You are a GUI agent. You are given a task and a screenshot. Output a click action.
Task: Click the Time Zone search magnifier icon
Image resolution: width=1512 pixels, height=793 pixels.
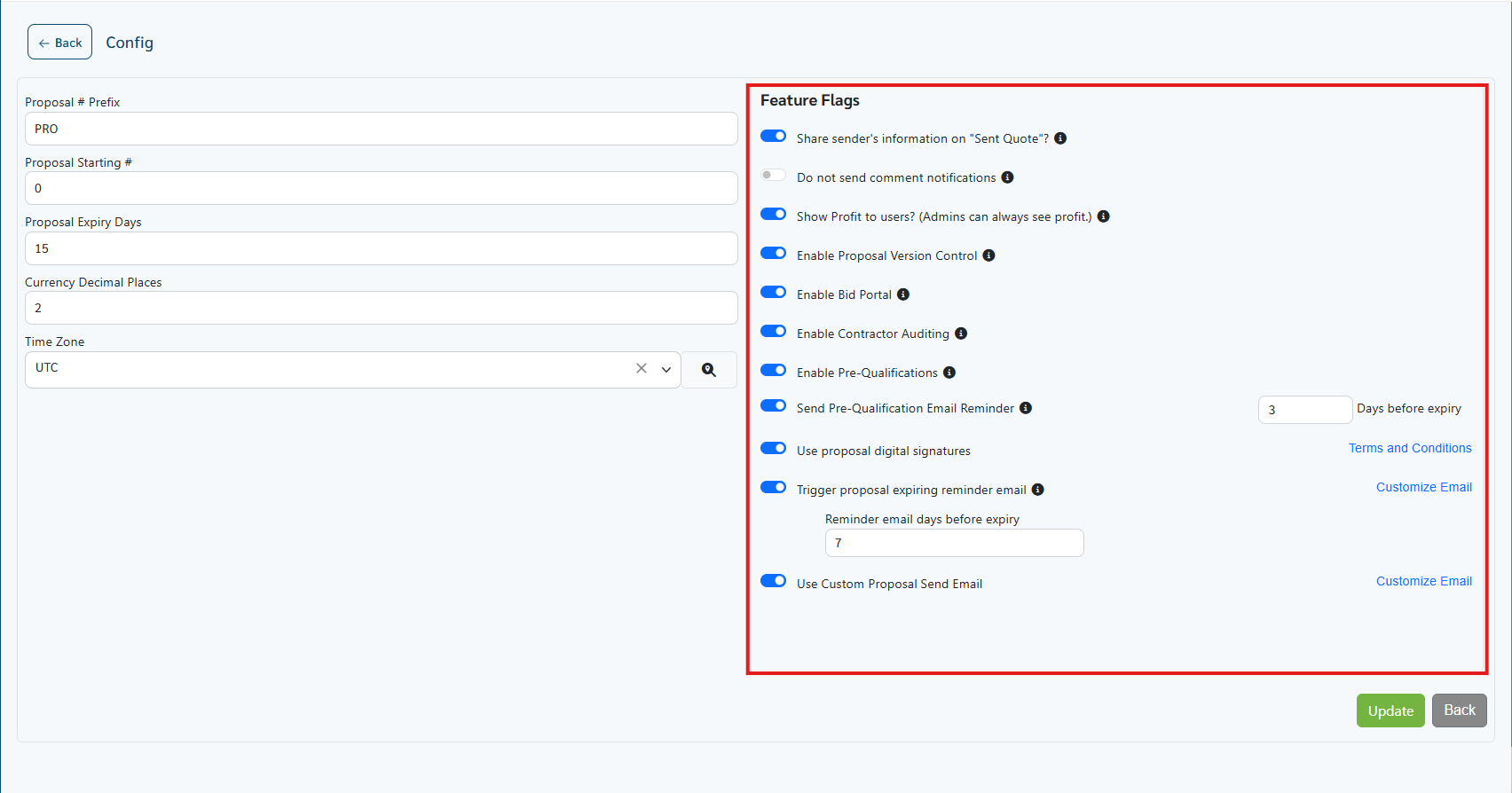708,370
